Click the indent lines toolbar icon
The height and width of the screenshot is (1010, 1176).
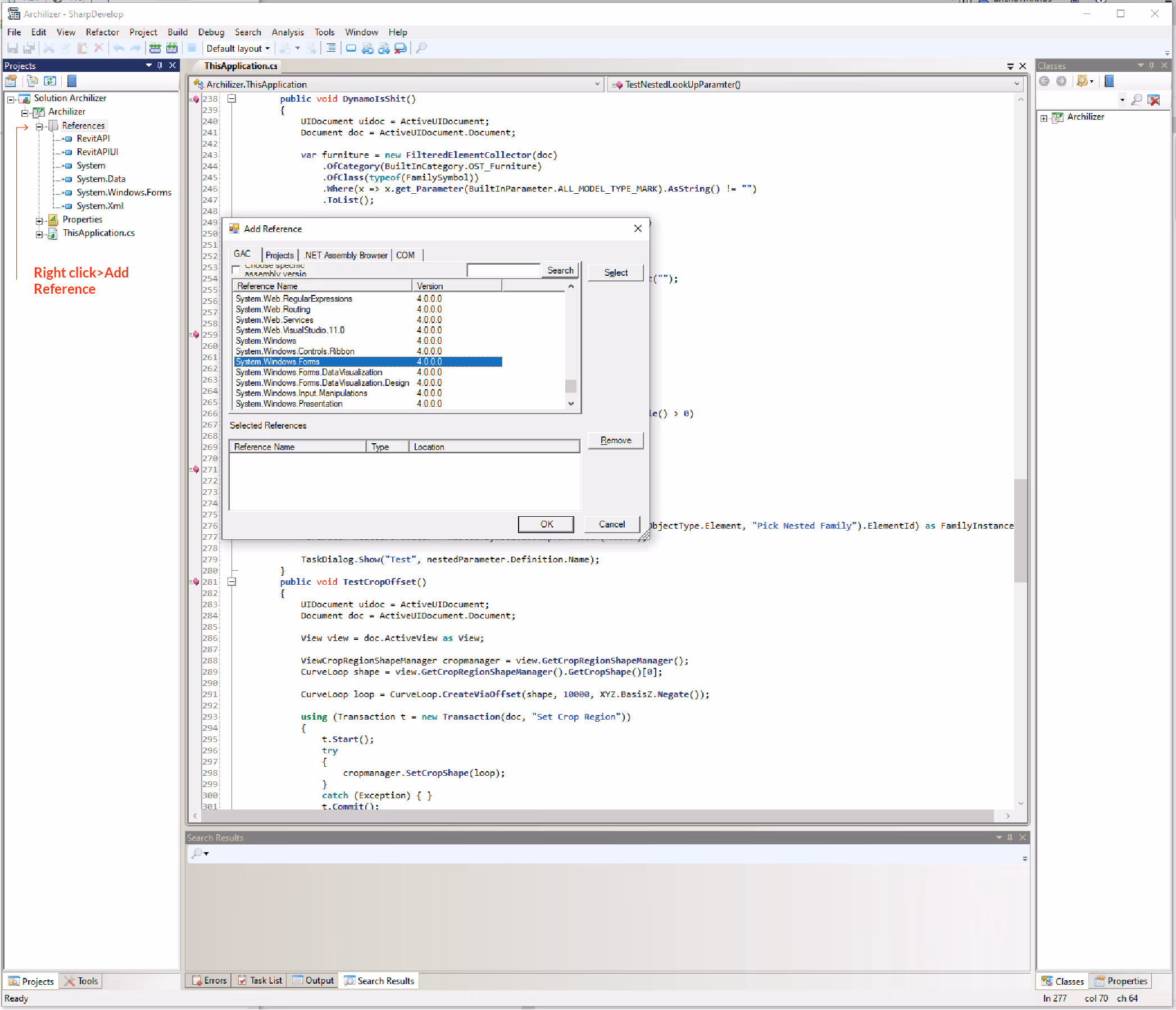(x=331, y=48)
